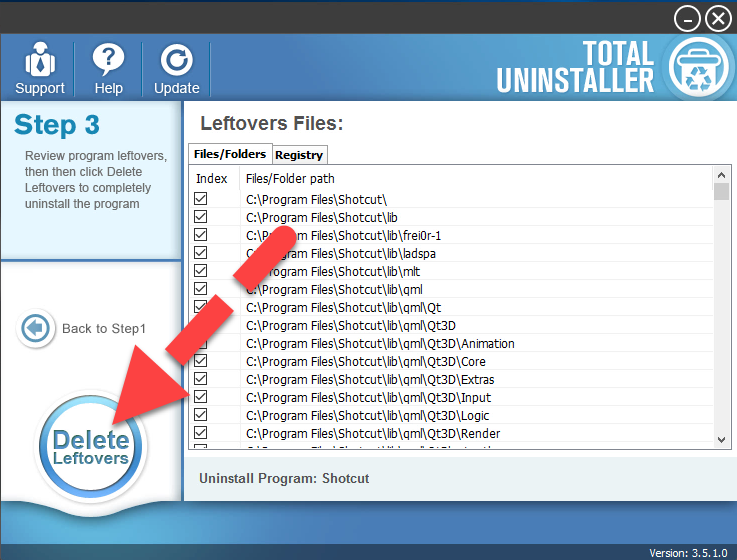Viewport: 737px width, 560px height.
Task: Select the lib\qml\Qt path row
Action: (344, 308)
